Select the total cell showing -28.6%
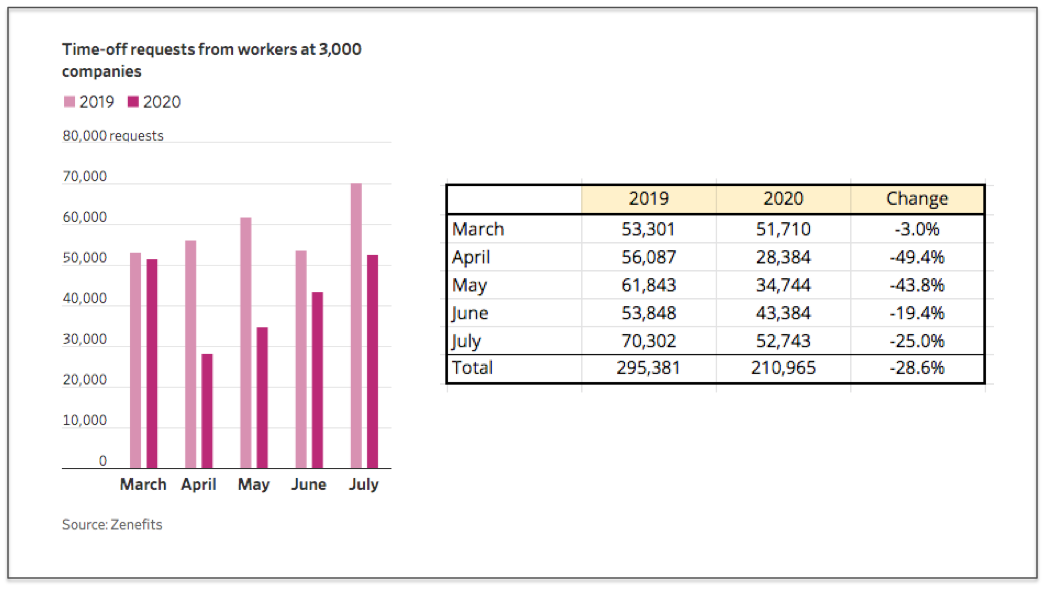 pos(917,369)
